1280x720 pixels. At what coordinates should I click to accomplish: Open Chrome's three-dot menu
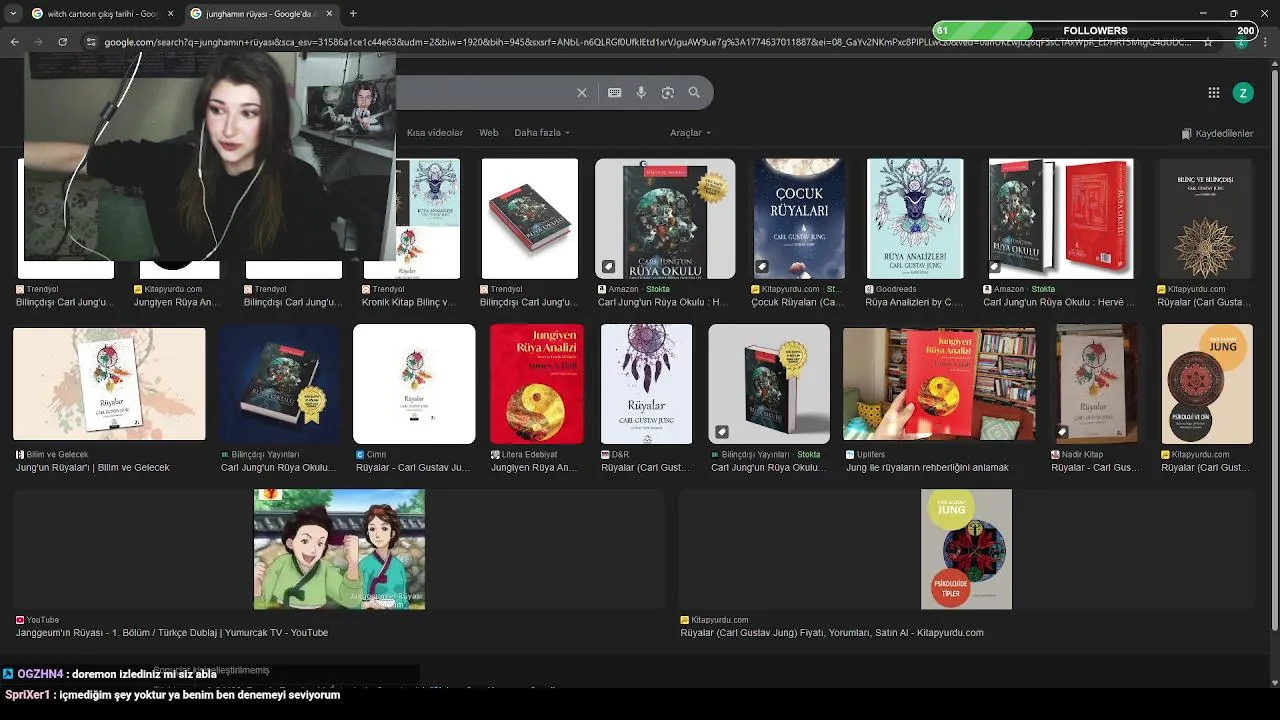[1266, 42]
